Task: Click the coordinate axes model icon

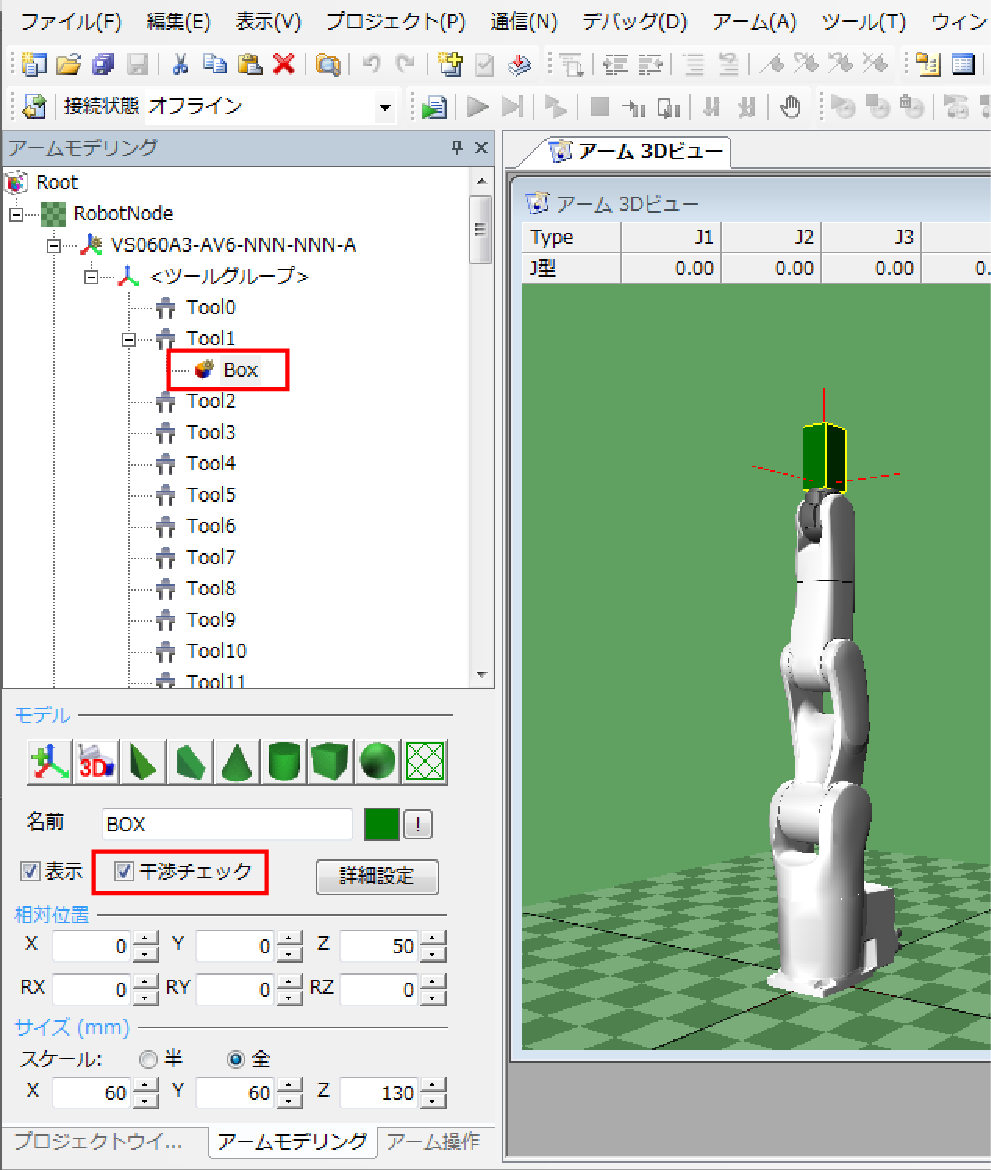Action: (49, 763)
